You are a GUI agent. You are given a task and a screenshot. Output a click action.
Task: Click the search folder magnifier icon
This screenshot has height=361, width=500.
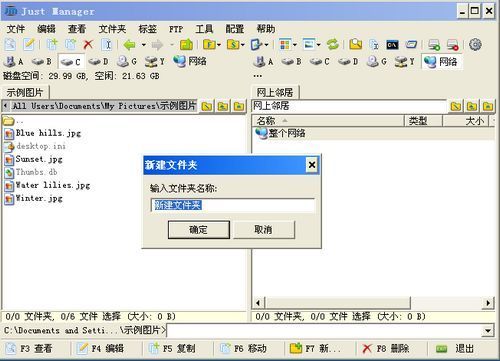point(355,44)
